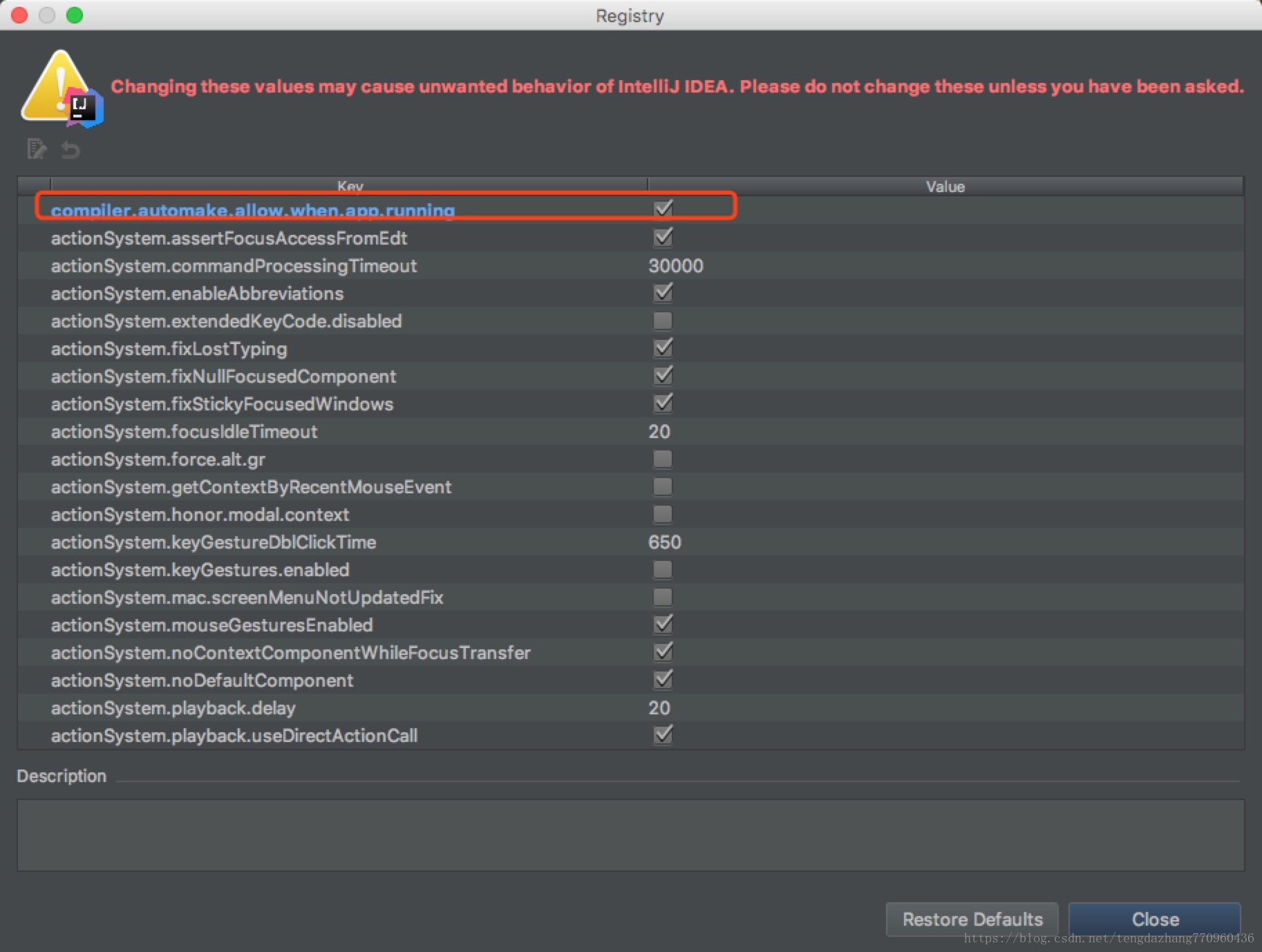Viewport: 1262px width, 952px height.
Task: Click inside the Description text area
Action: point(630,835)
